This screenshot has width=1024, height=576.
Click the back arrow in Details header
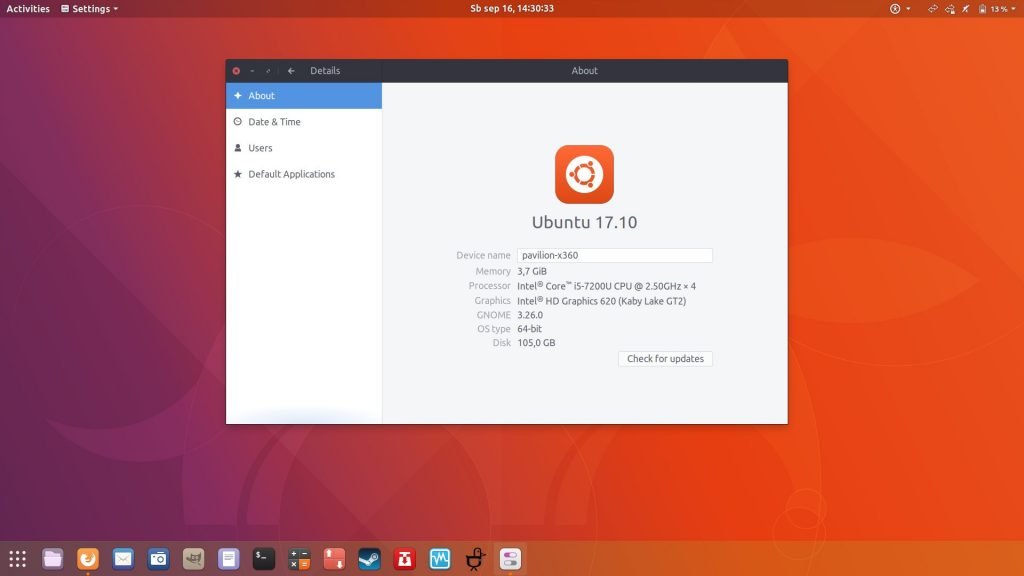(x=291, y=71)
